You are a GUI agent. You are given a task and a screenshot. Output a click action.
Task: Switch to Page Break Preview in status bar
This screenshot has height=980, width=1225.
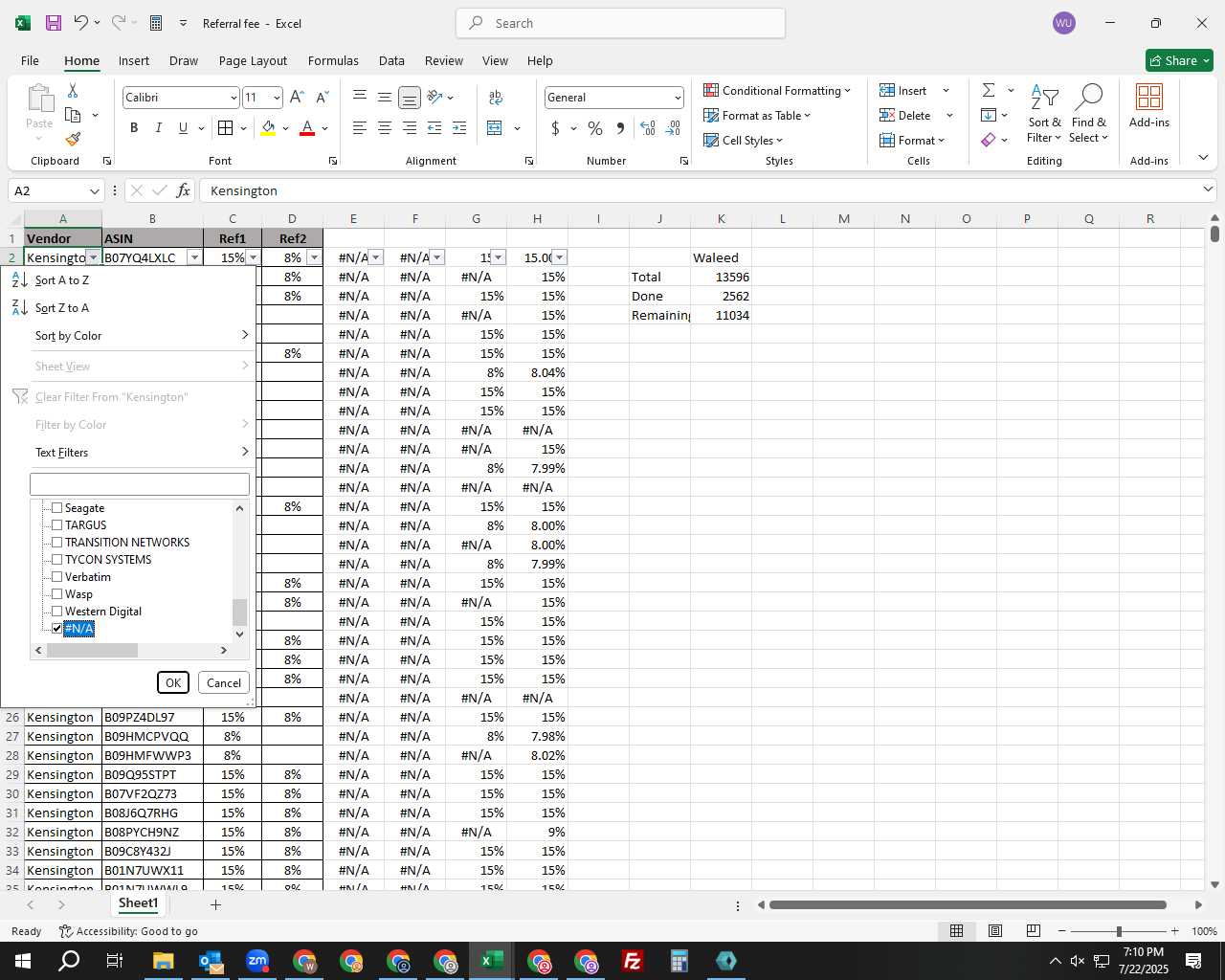[x=1033, y=931]
